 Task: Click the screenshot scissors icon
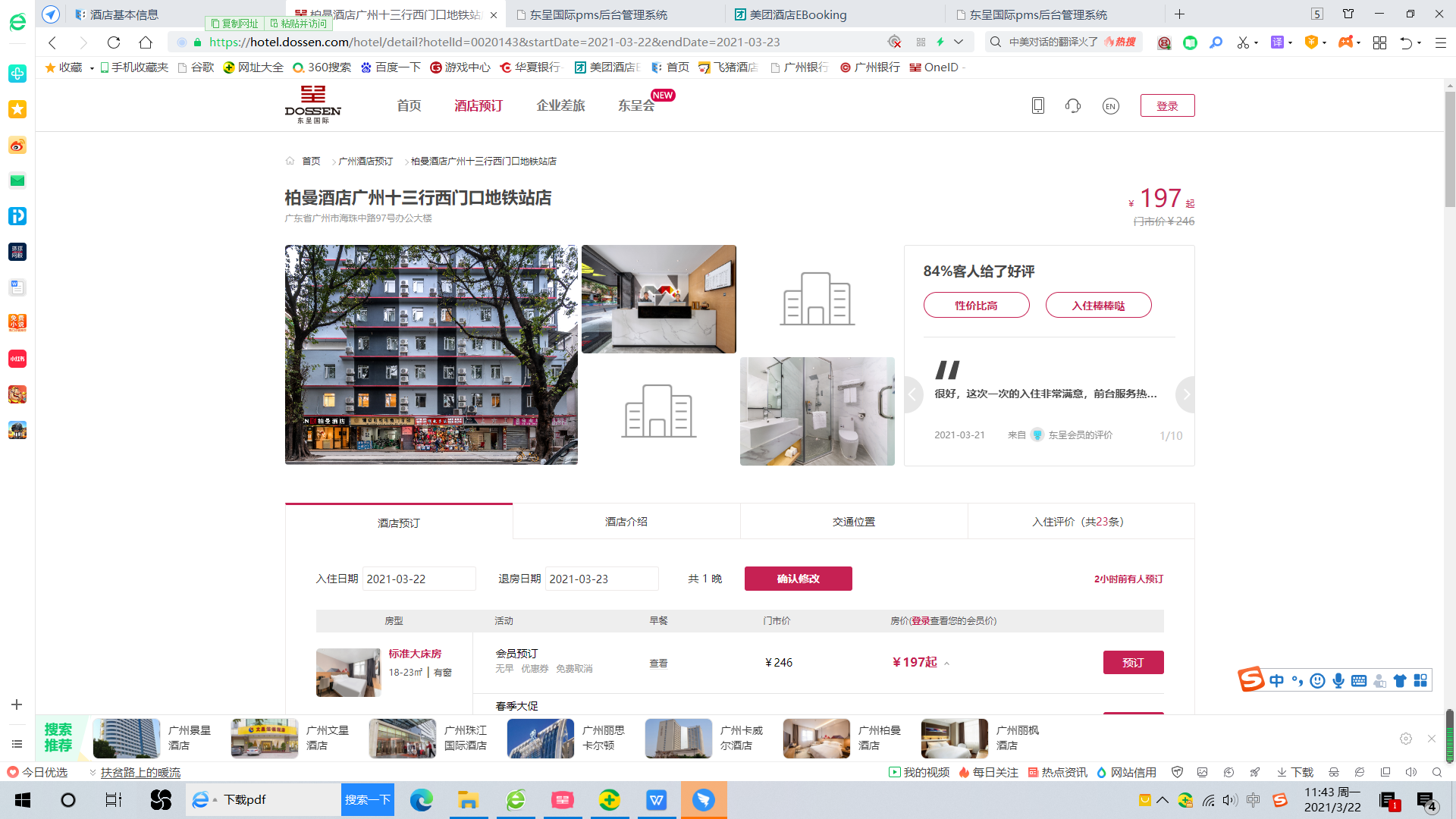[x=1242, y=42]
